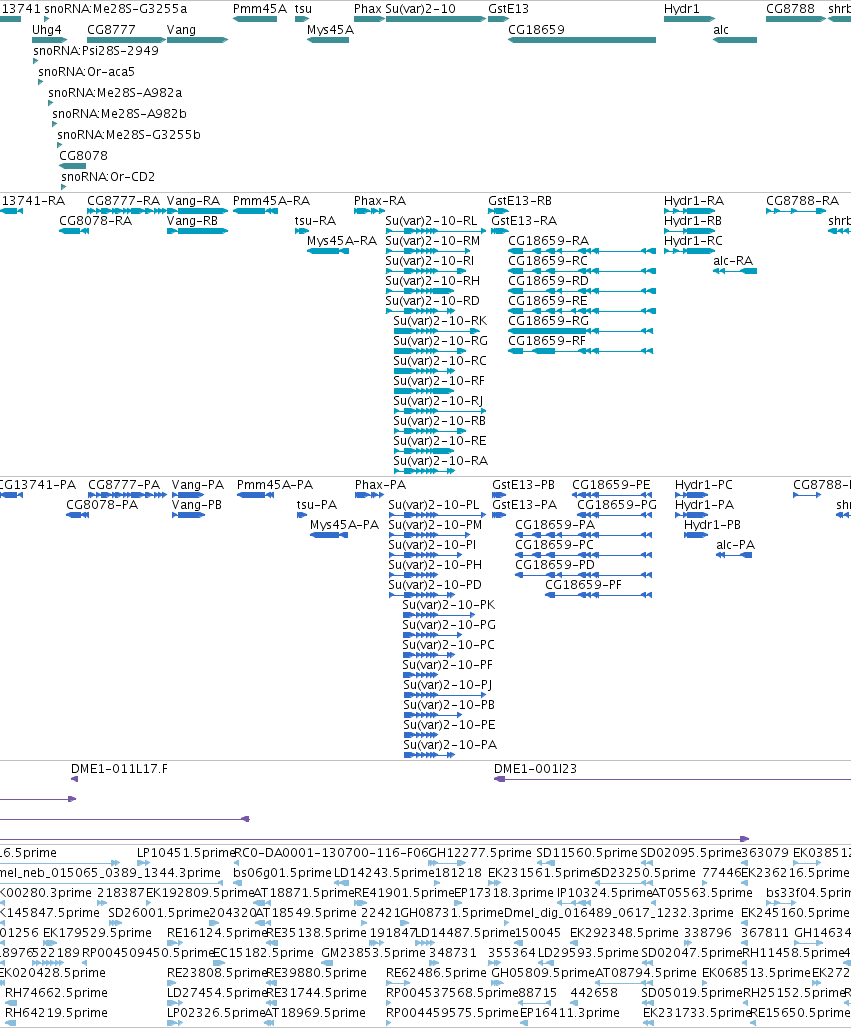
Task: Click the alc-RA transcript label
Action: point(733,260)
